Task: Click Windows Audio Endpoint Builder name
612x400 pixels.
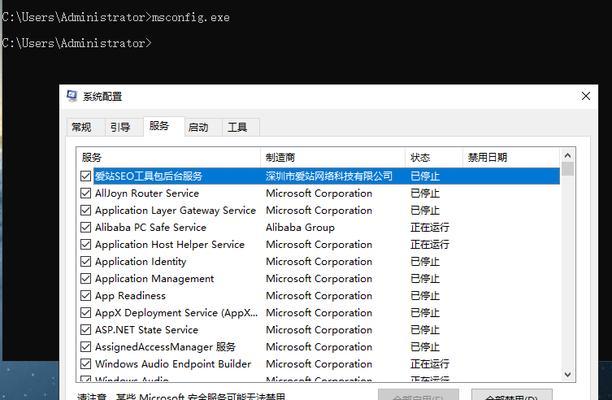Action: (x=173, y=364)
